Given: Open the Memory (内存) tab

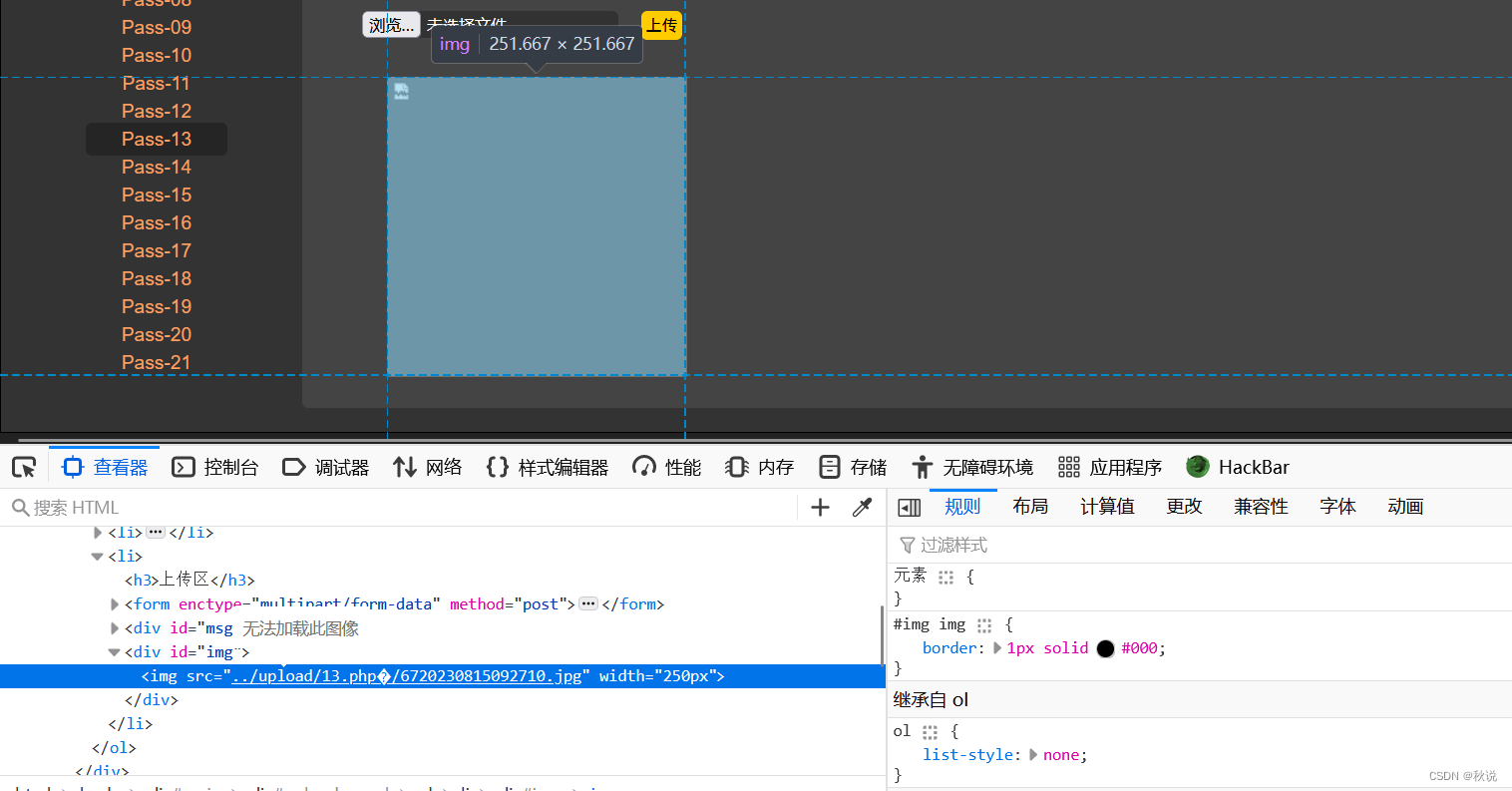Looking at the screenshot, I should click(760, 467).
